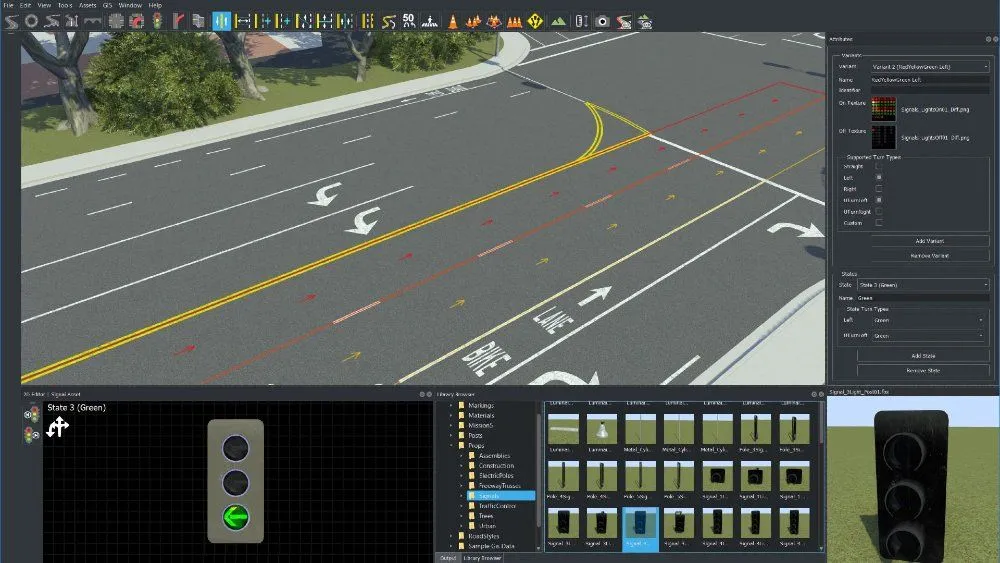1000x563 pixels.
Task: Uncheck the Left turn type checkbox
Action: pos(879,177)
